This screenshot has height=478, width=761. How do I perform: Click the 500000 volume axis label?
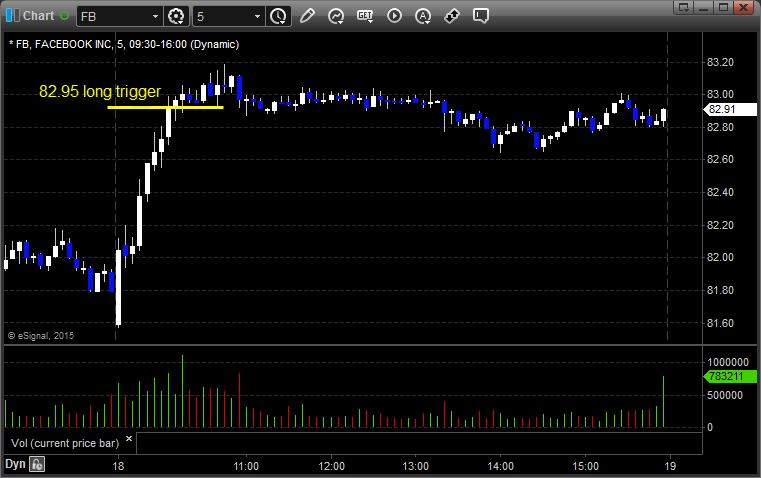725,396
